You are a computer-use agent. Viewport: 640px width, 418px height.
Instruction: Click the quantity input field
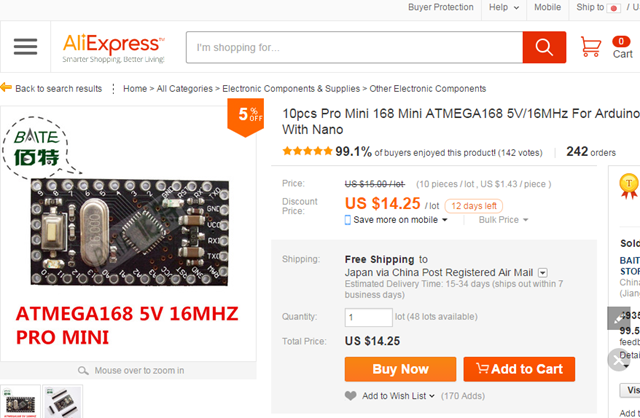[x=368, y=317]
